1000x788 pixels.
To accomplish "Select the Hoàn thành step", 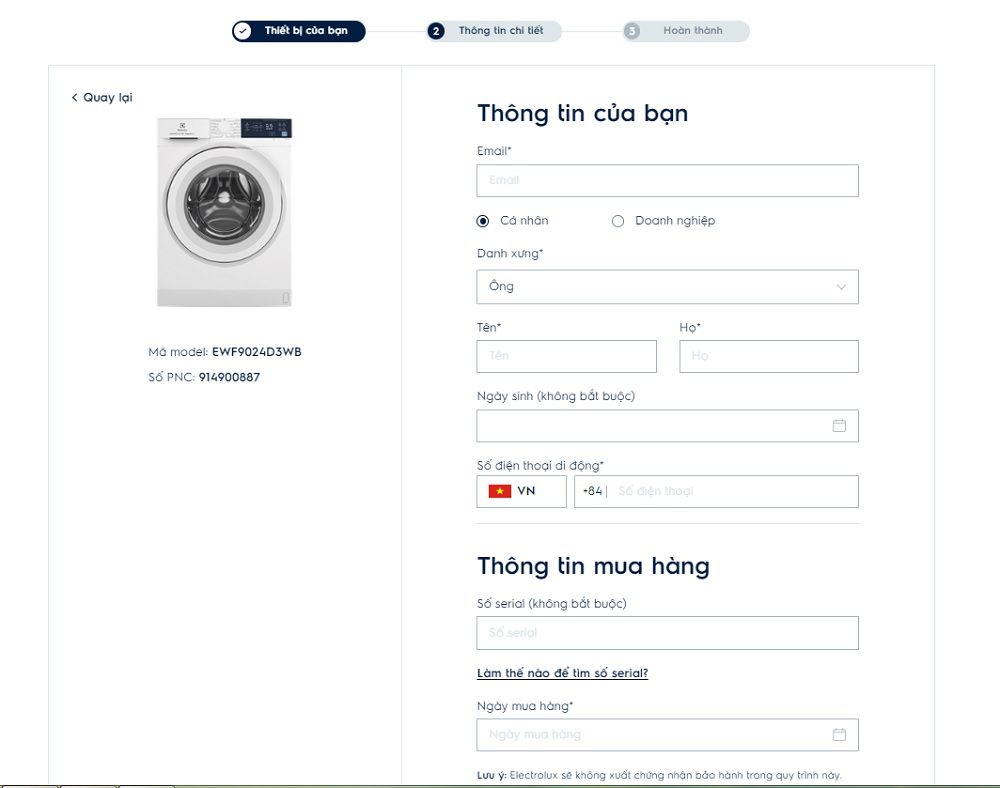I will (692, 31).
